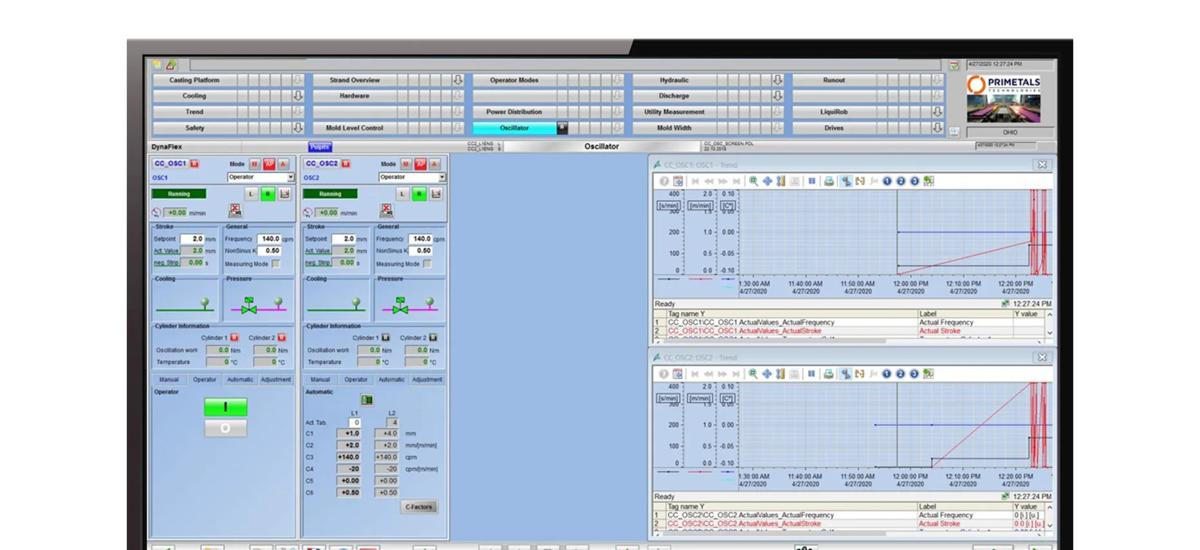Select the OSC2 Operator tab

(x=356, y=379)
